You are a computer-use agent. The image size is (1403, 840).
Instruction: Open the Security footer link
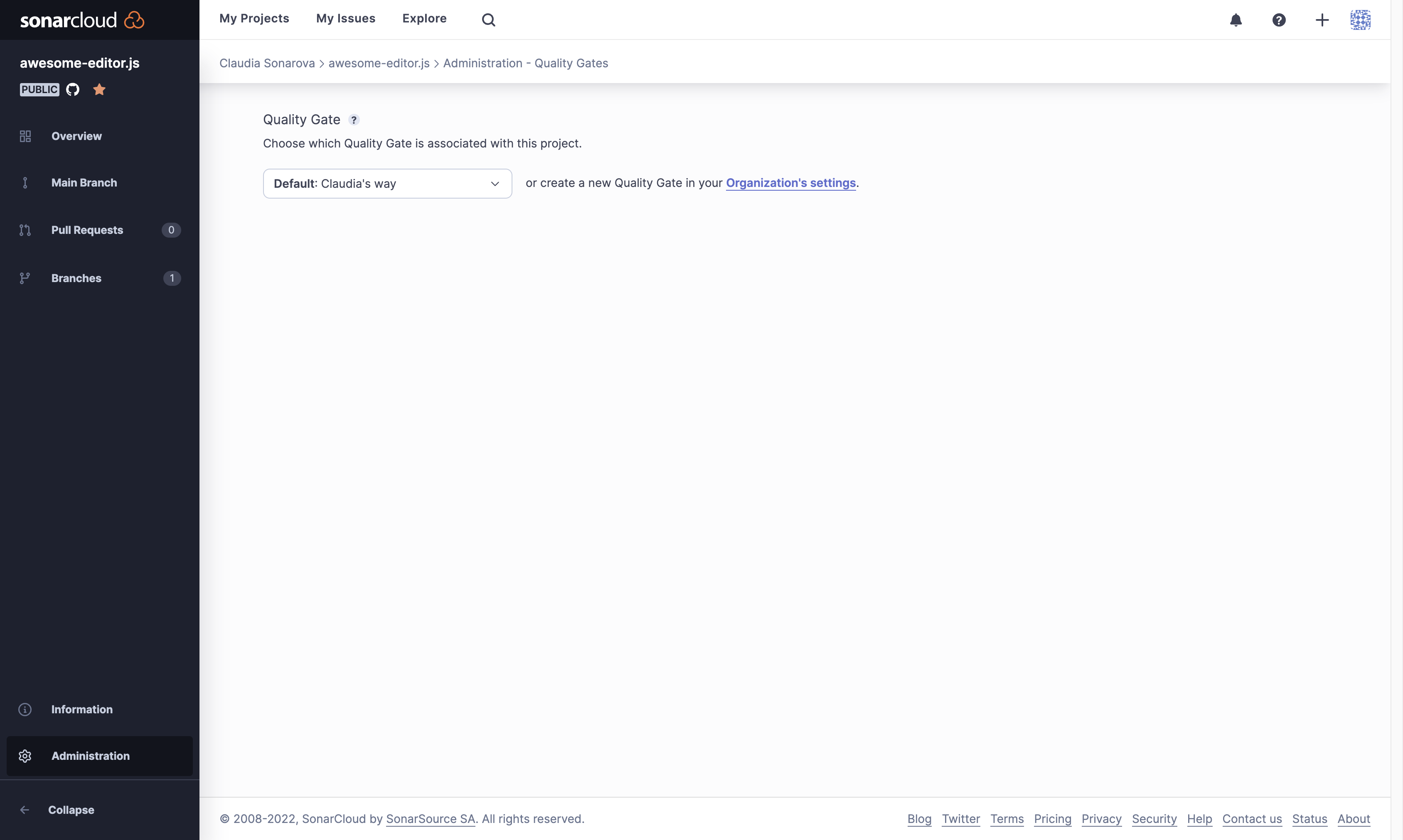(x=1154, y=819)
